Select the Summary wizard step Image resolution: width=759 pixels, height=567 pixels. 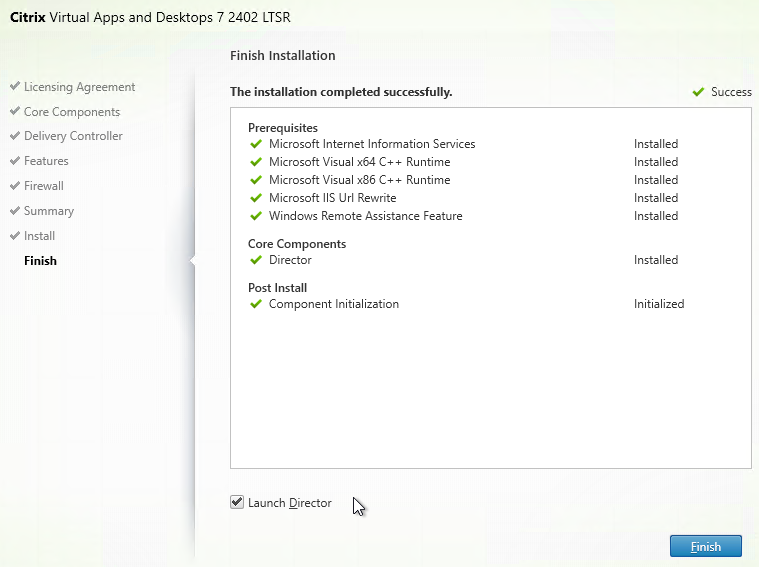click(x=49, y=211)
